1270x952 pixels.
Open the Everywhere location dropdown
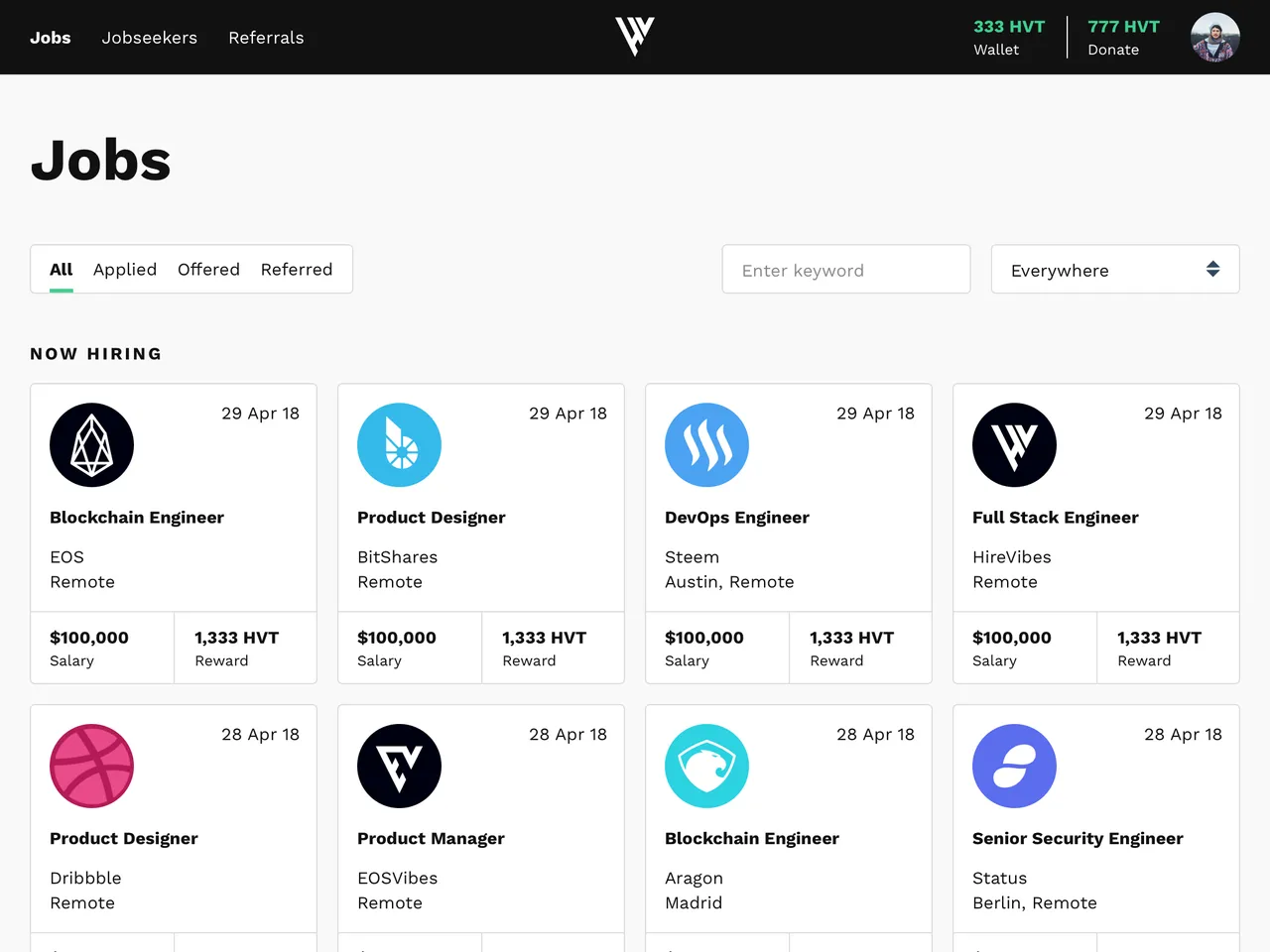(1115, 270)
